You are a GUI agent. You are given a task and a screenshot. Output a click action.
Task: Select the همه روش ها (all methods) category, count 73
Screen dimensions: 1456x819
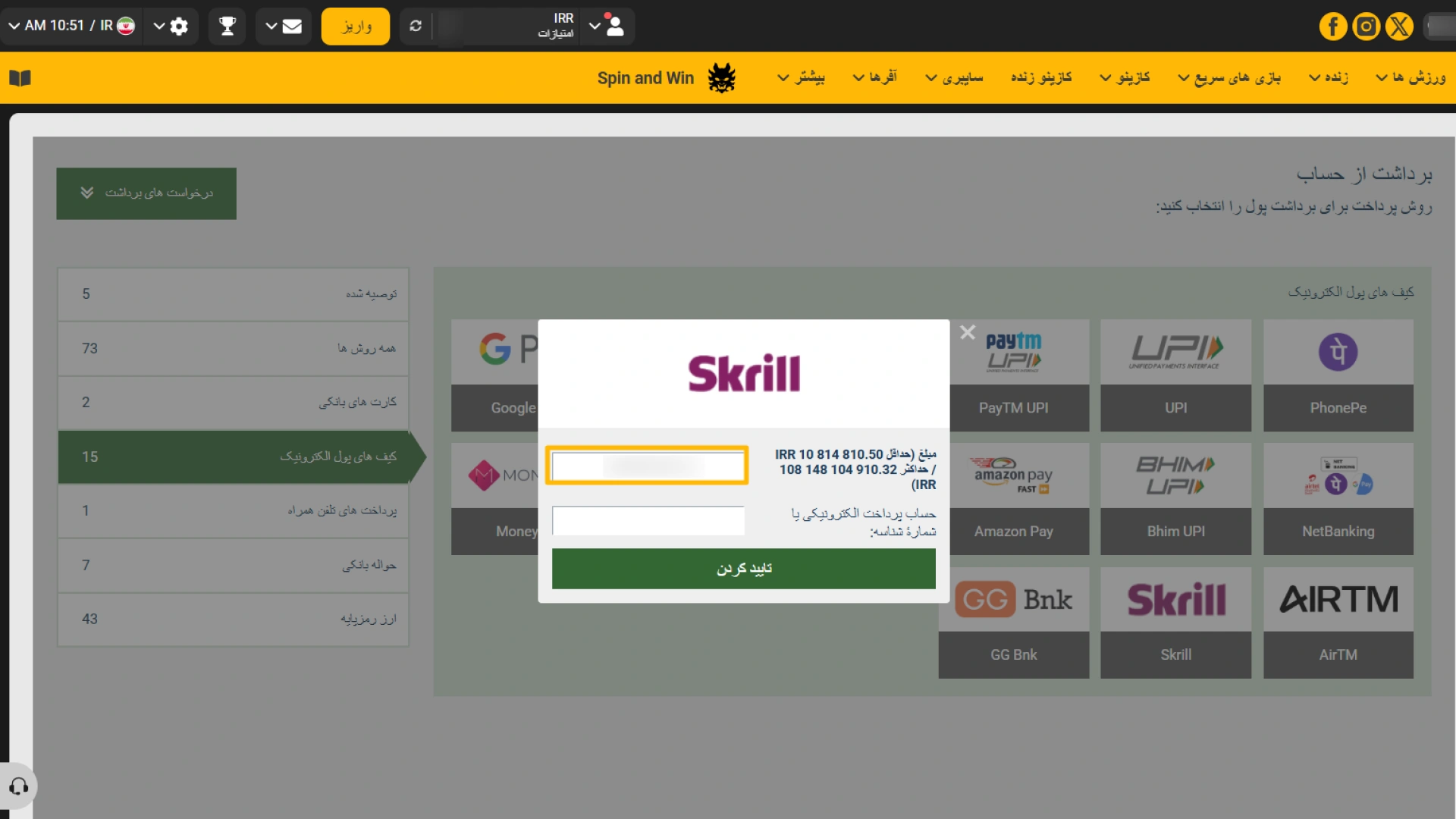coord(234,349)
